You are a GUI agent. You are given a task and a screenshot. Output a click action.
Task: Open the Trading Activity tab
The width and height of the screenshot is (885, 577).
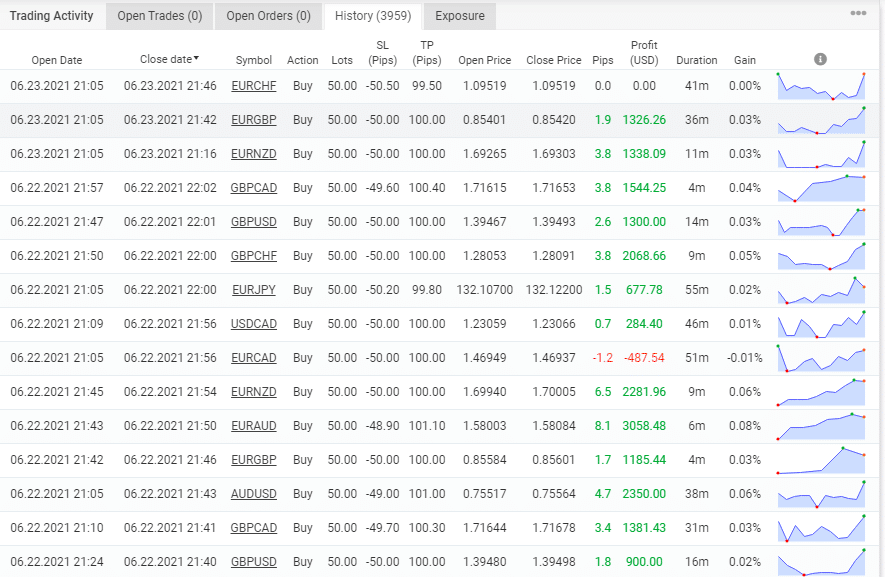point(52,16)
